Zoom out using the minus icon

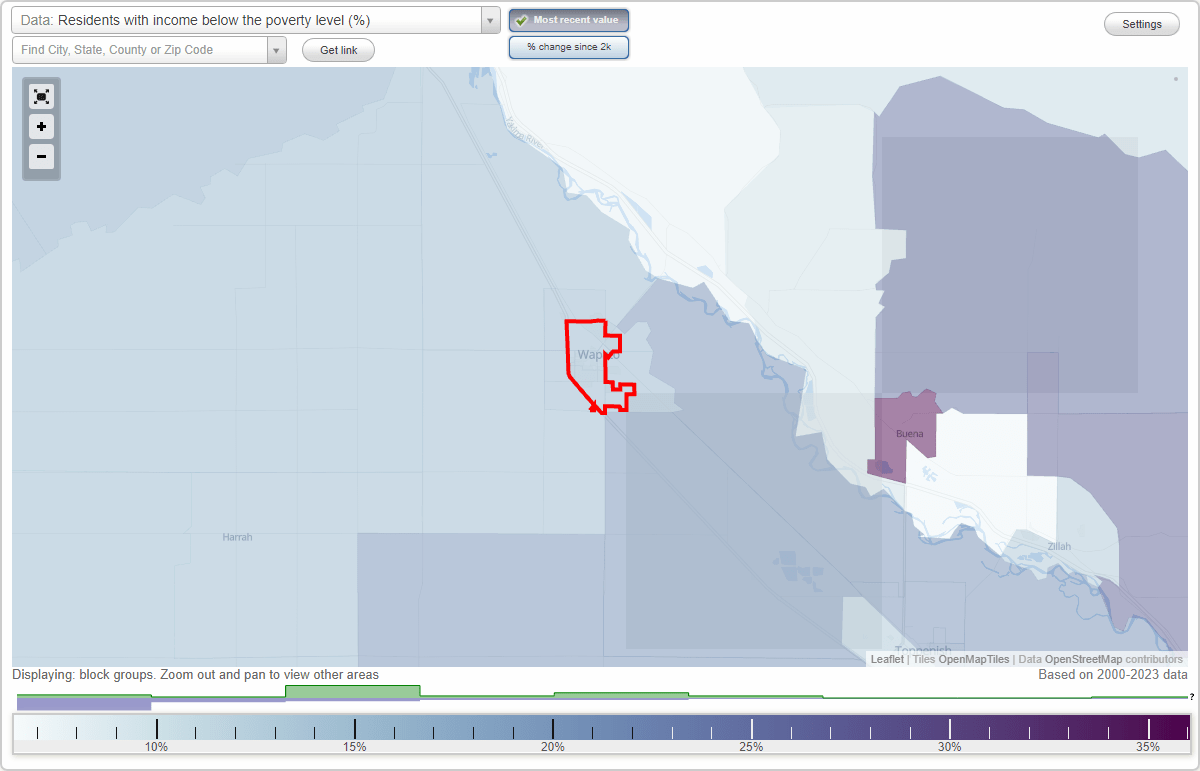[x=41, y=157]
